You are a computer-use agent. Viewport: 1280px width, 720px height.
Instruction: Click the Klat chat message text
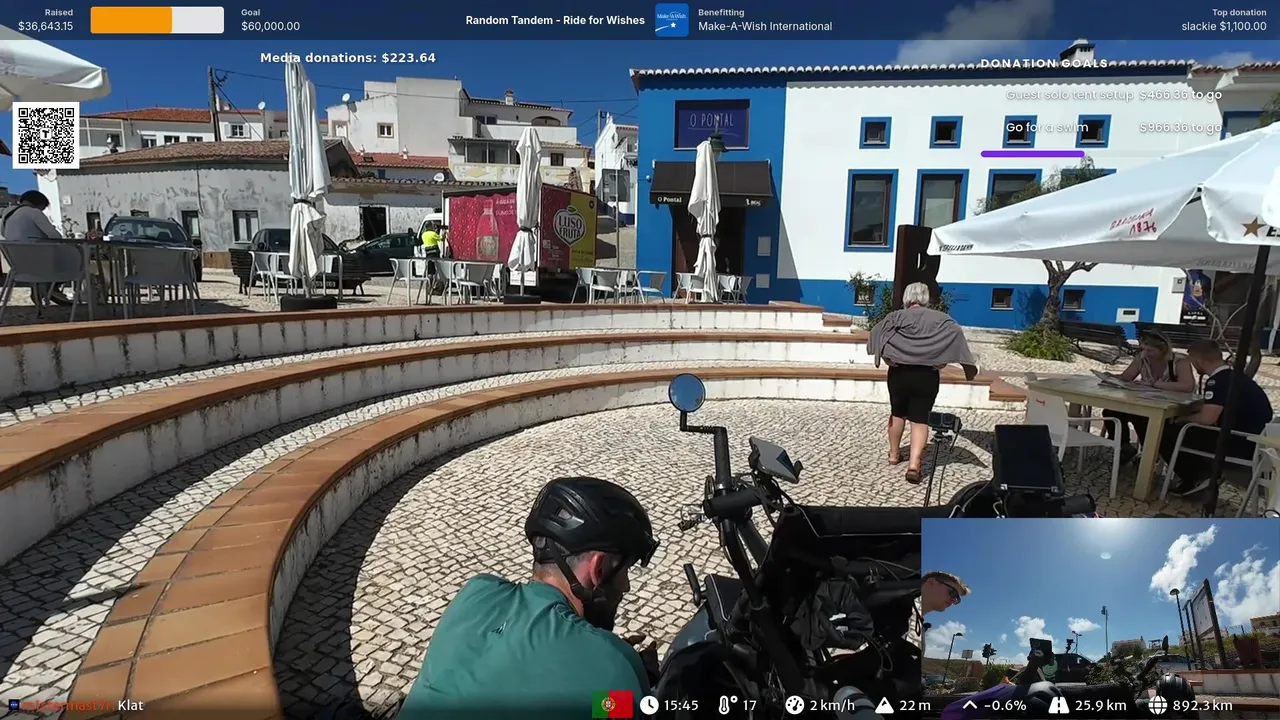click(130, 705)
